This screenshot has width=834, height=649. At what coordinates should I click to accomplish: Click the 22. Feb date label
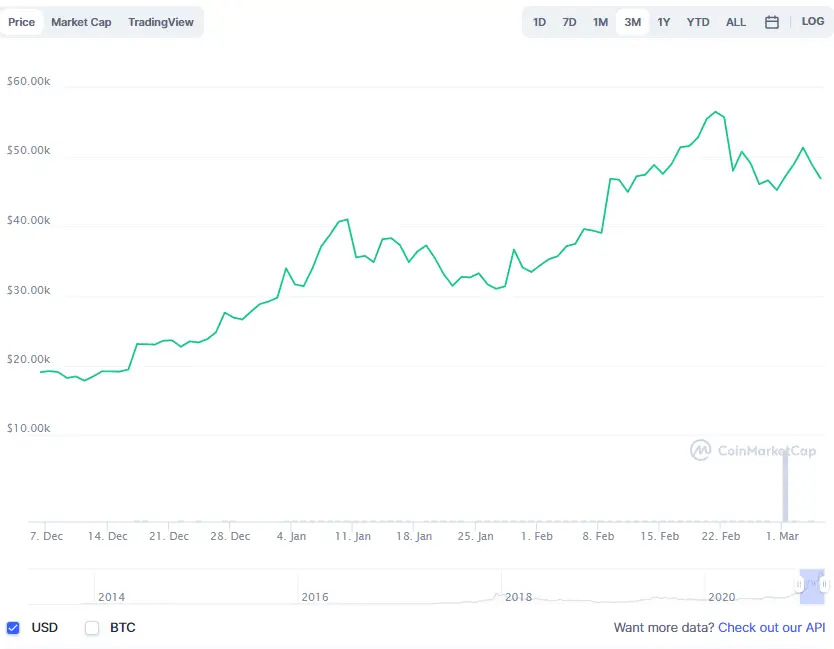click(x=721, y=536)
